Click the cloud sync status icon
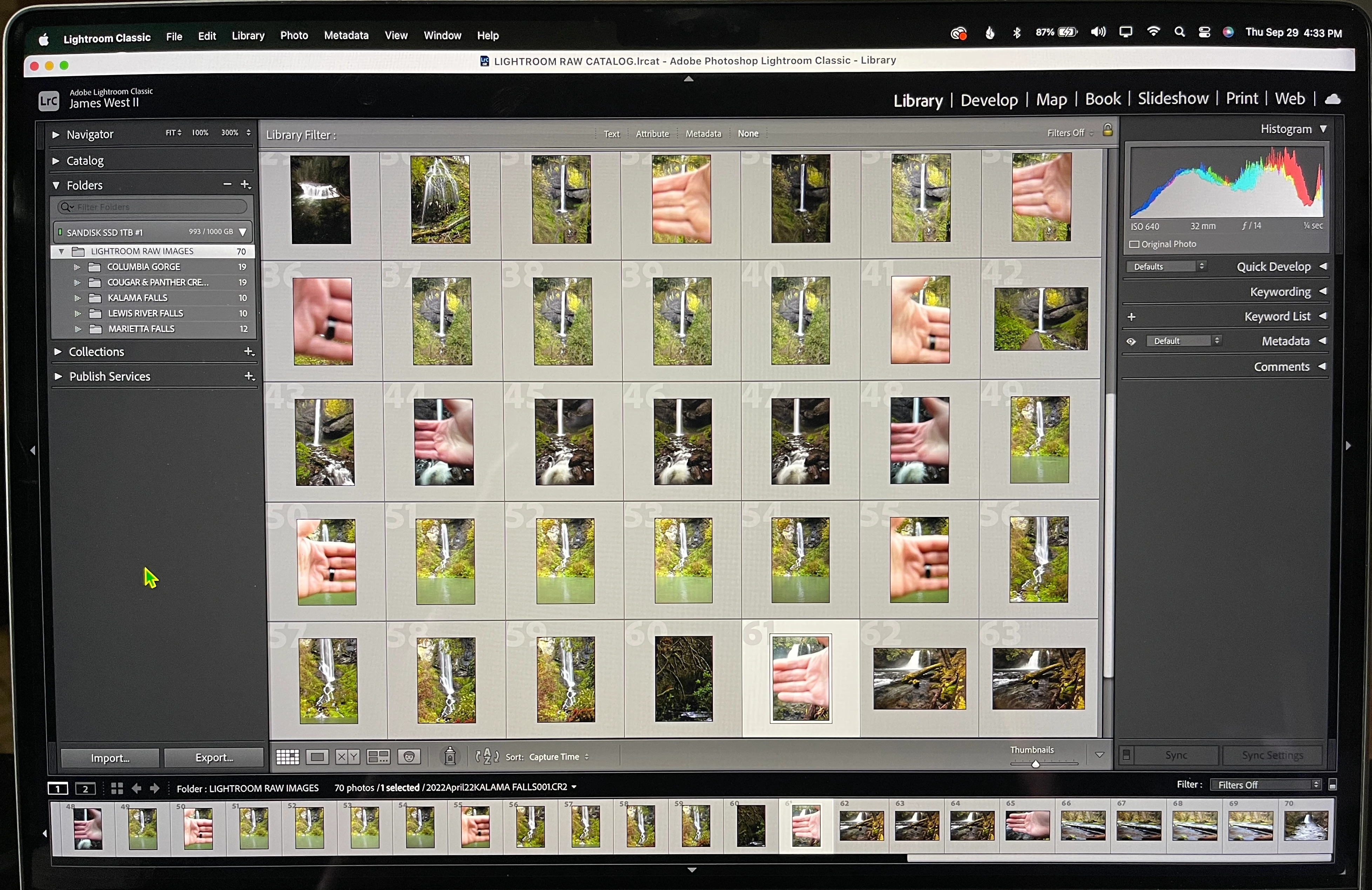Viewport: 1372px width, 890px height. [1332, 99]
